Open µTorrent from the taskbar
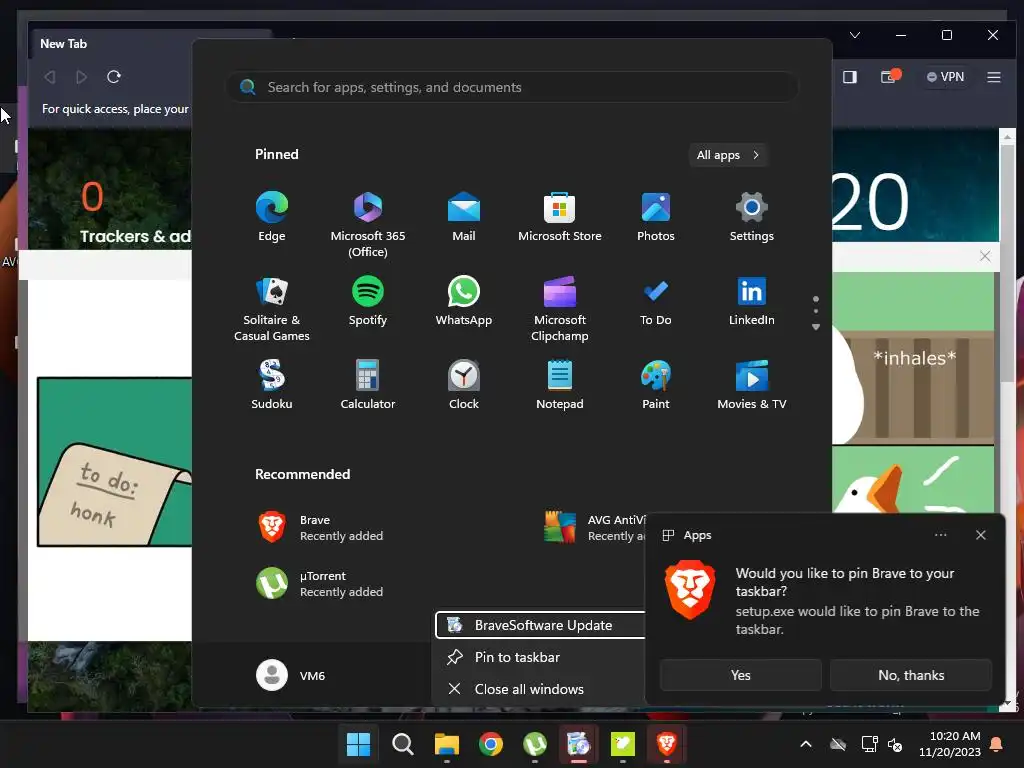The width and height of the screenshot is (1024, 768). click(535, 744)
